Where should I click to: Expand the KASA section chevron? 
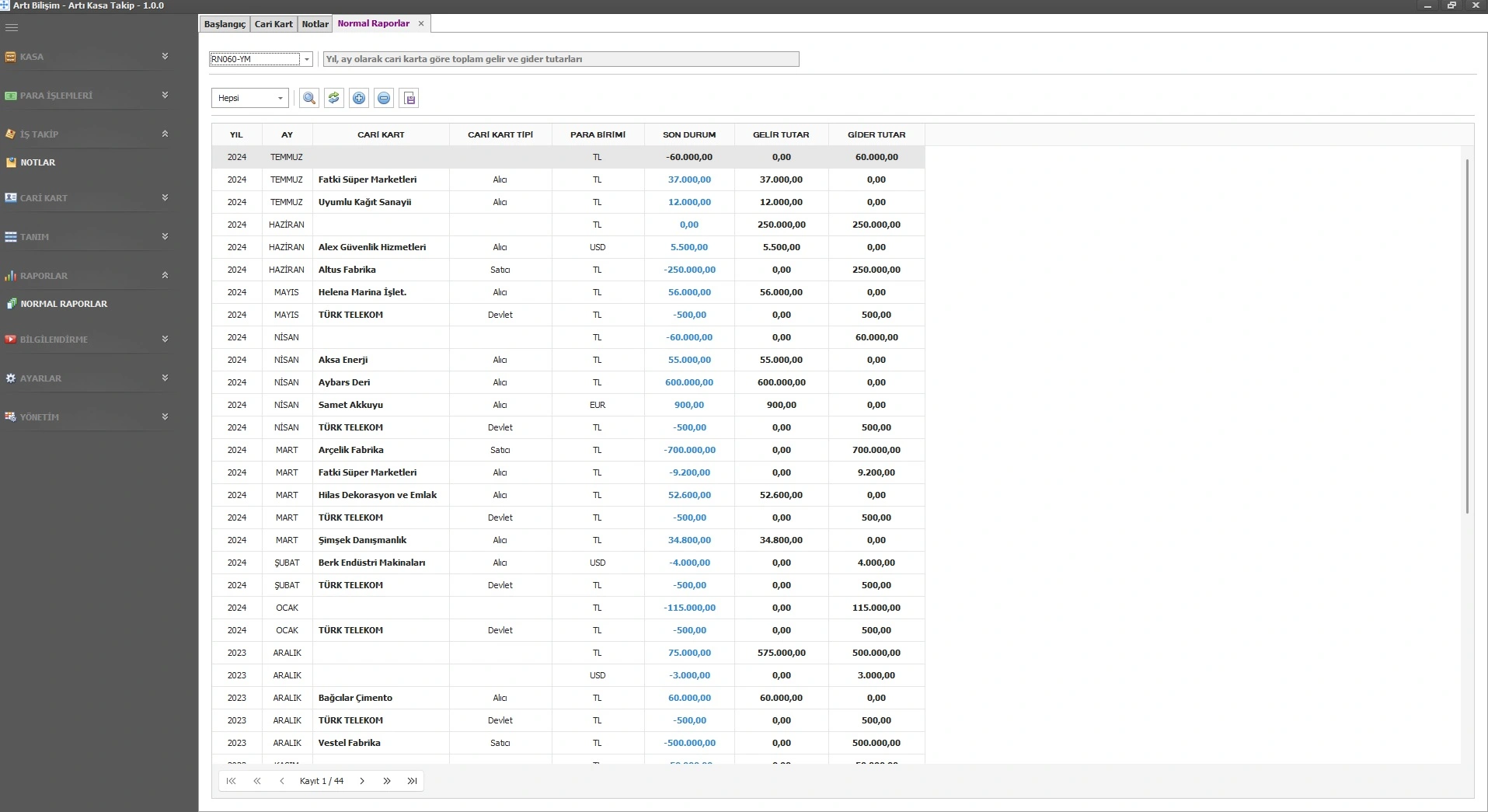165,56
